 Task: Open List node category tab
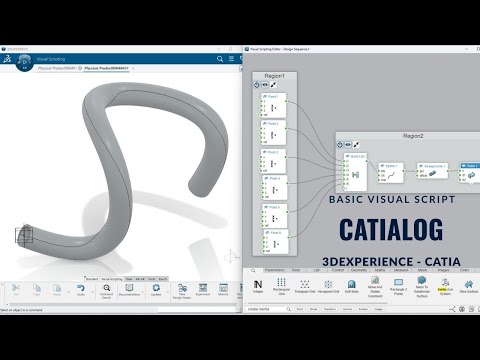(317, 270)
